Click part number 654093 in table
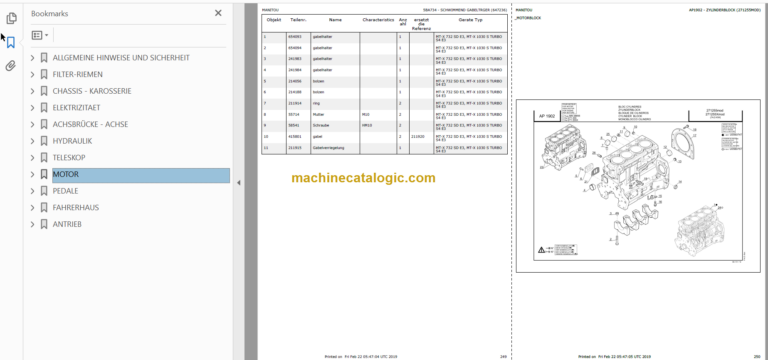This screenshot has width=768, height=360. [294, 37]
